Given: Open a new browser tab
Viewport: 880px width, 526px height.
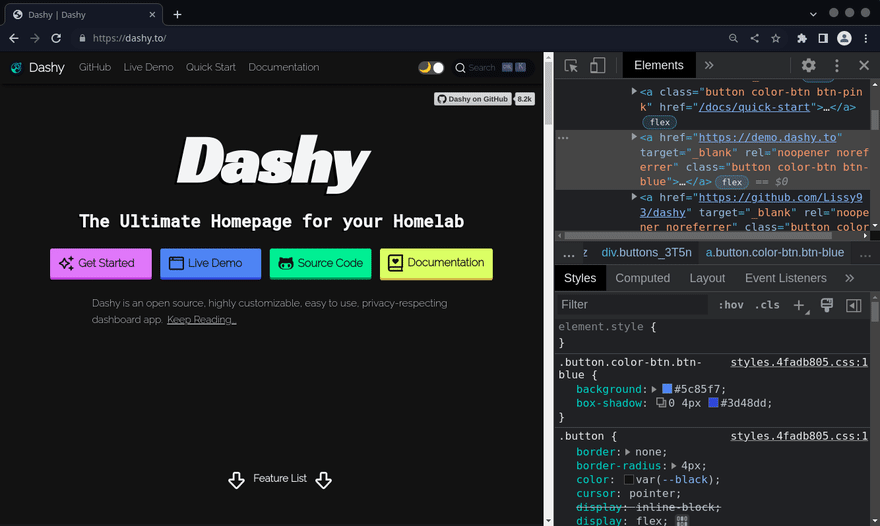Looking at the screenshot, I should click(x=177, y=15).
